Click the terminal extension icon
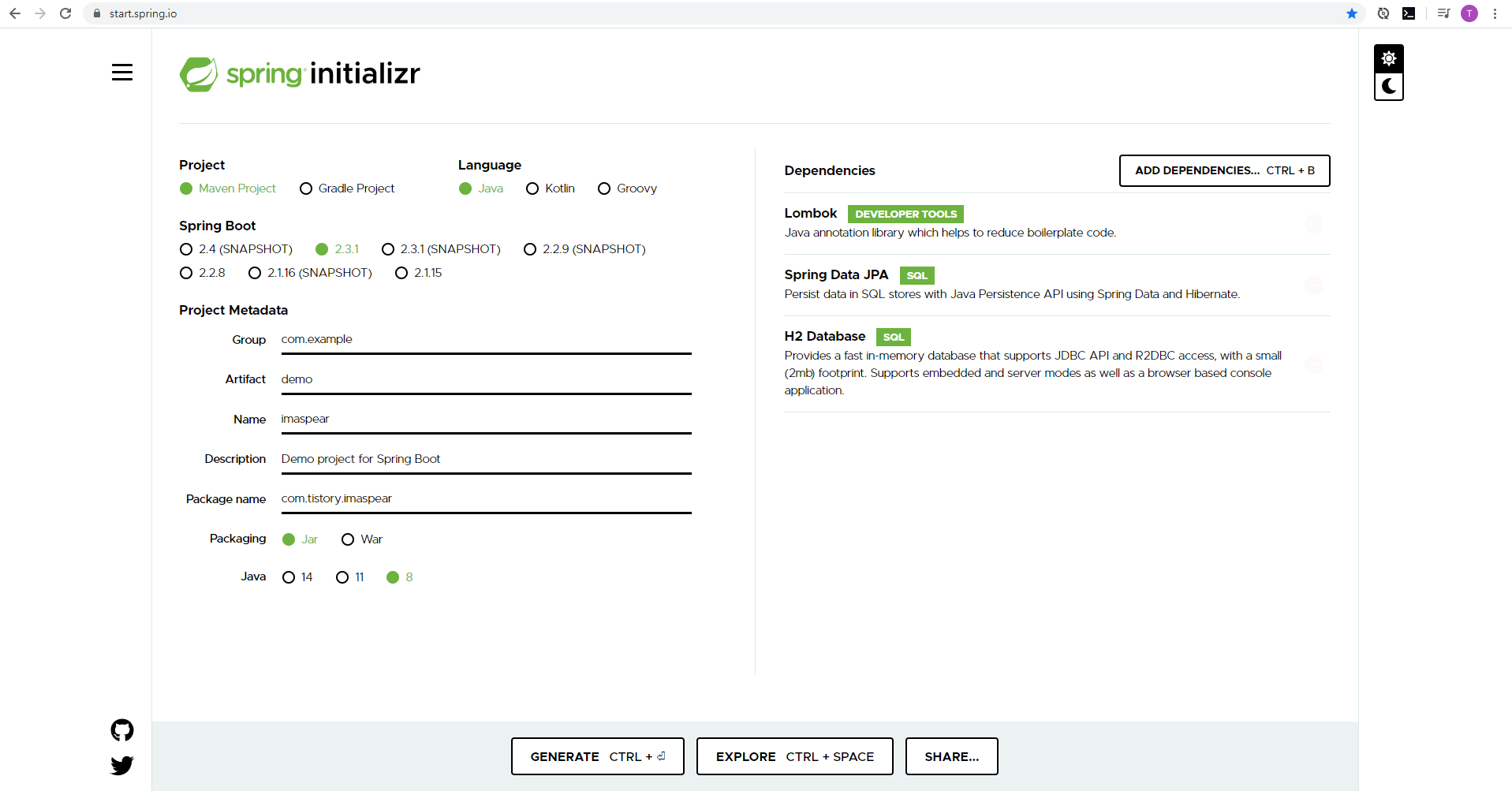The width and height of the screenshot is (1512, 791). [x=1409, y=13]
